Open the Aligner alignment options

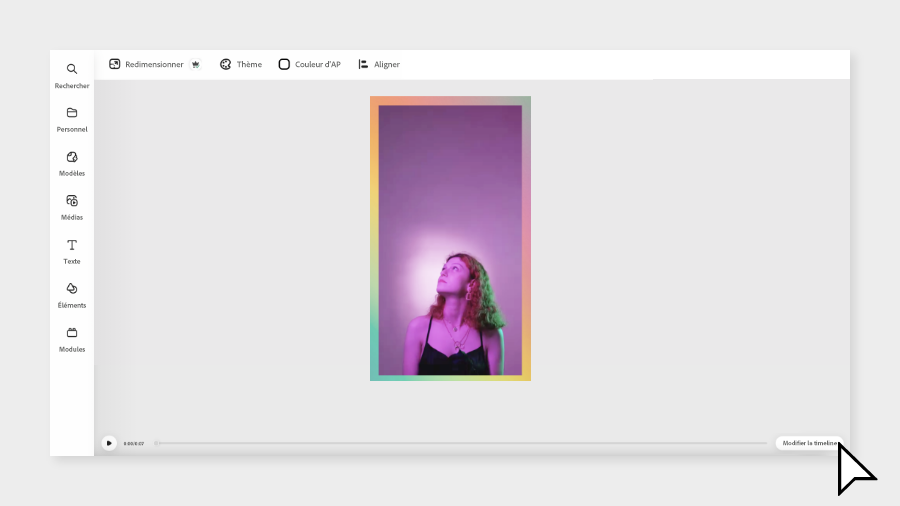(x=379, y=64)
